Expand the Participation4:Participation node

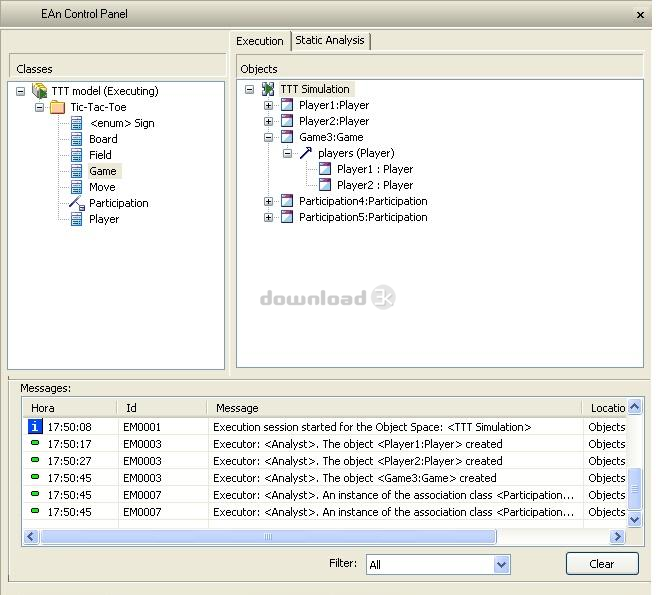(268, 201)
